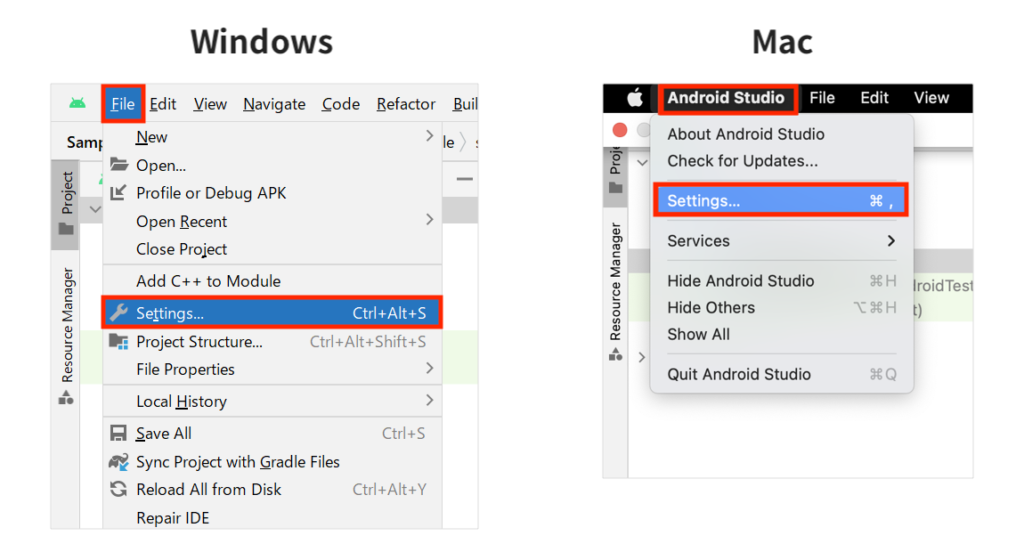Choose Hide Android Studio
This screenshot has width=1024, height=552.
[x=781, y=281]
